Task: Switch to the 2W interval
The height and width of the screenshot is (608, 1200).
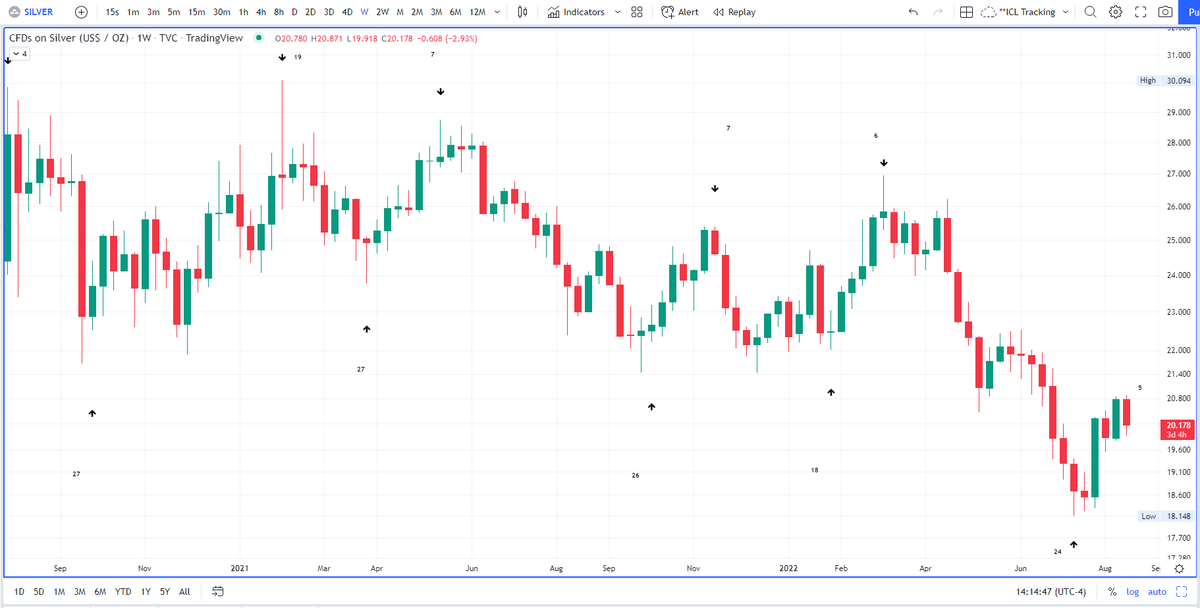Action: 382,12
